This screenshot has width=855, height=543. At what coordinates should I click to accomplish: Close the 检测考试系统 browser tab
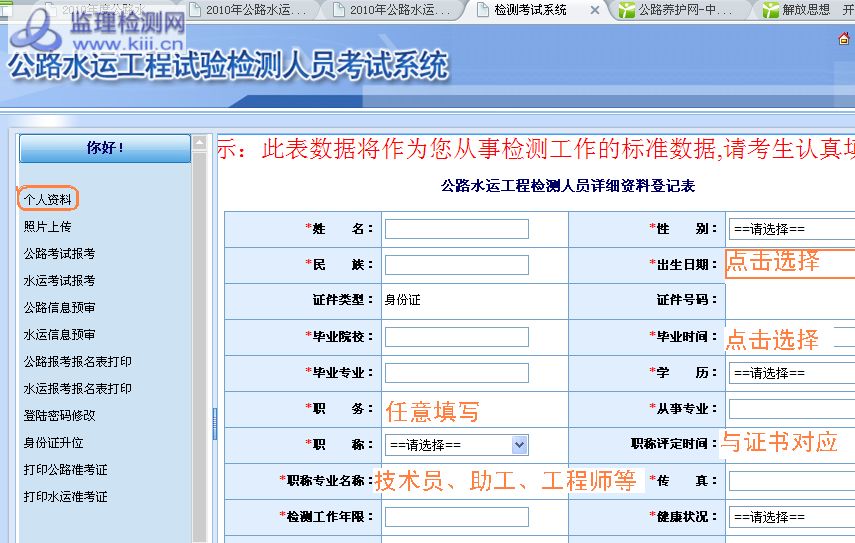[x=595, y=10]
